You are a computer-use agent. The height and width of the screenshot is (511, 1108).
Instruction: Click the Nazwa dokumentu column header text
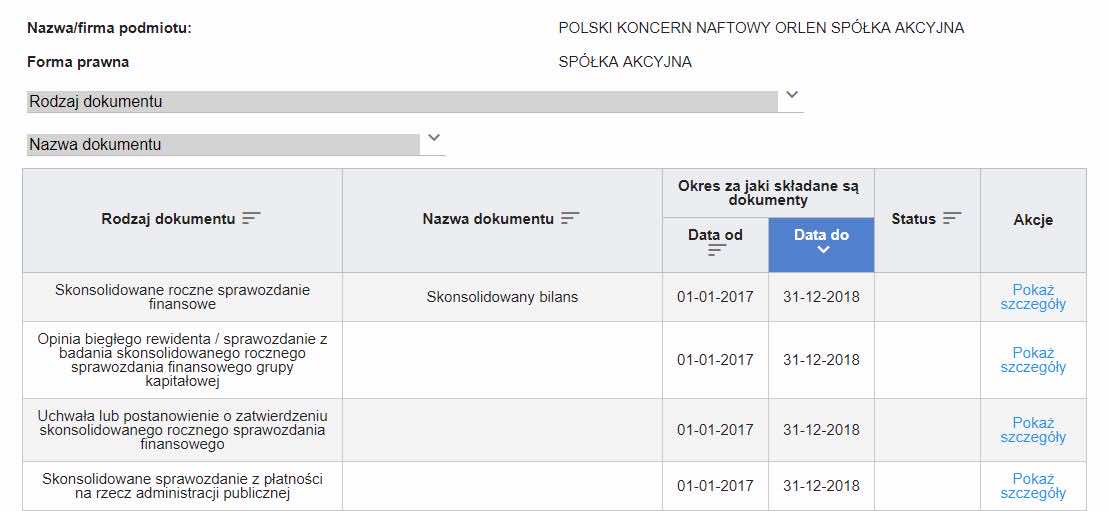(x=488, y=219)
